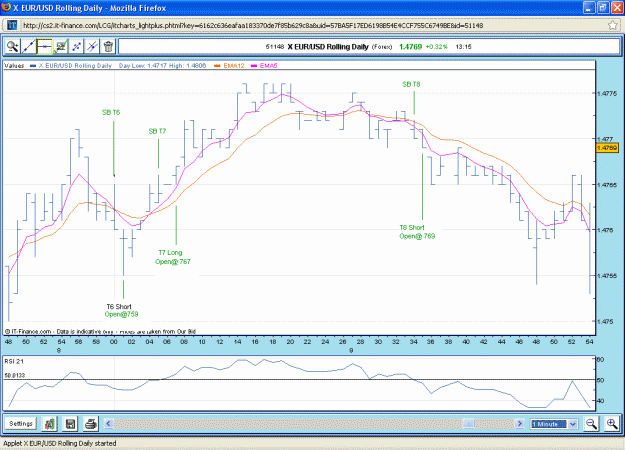Image resolution: width=625 pixels, height=450 pixels.
Task: Click the floppy disk save icon
Action: [x=71, y=423]
